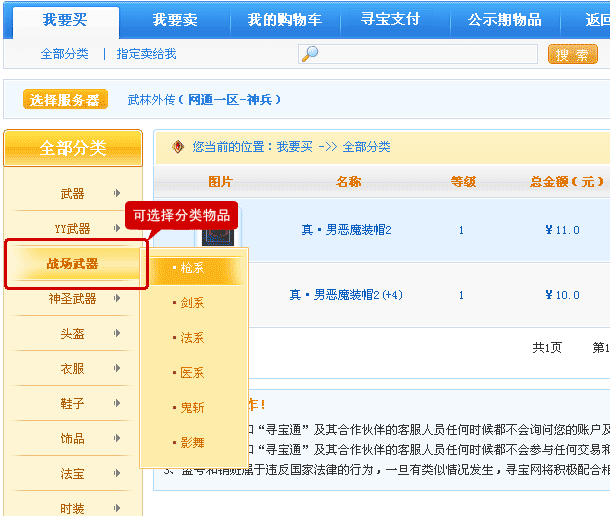The height and width of the screenshot is (516, 610).
Task: Click the 指定卖给我 link
Action: (x=146, y=54)
